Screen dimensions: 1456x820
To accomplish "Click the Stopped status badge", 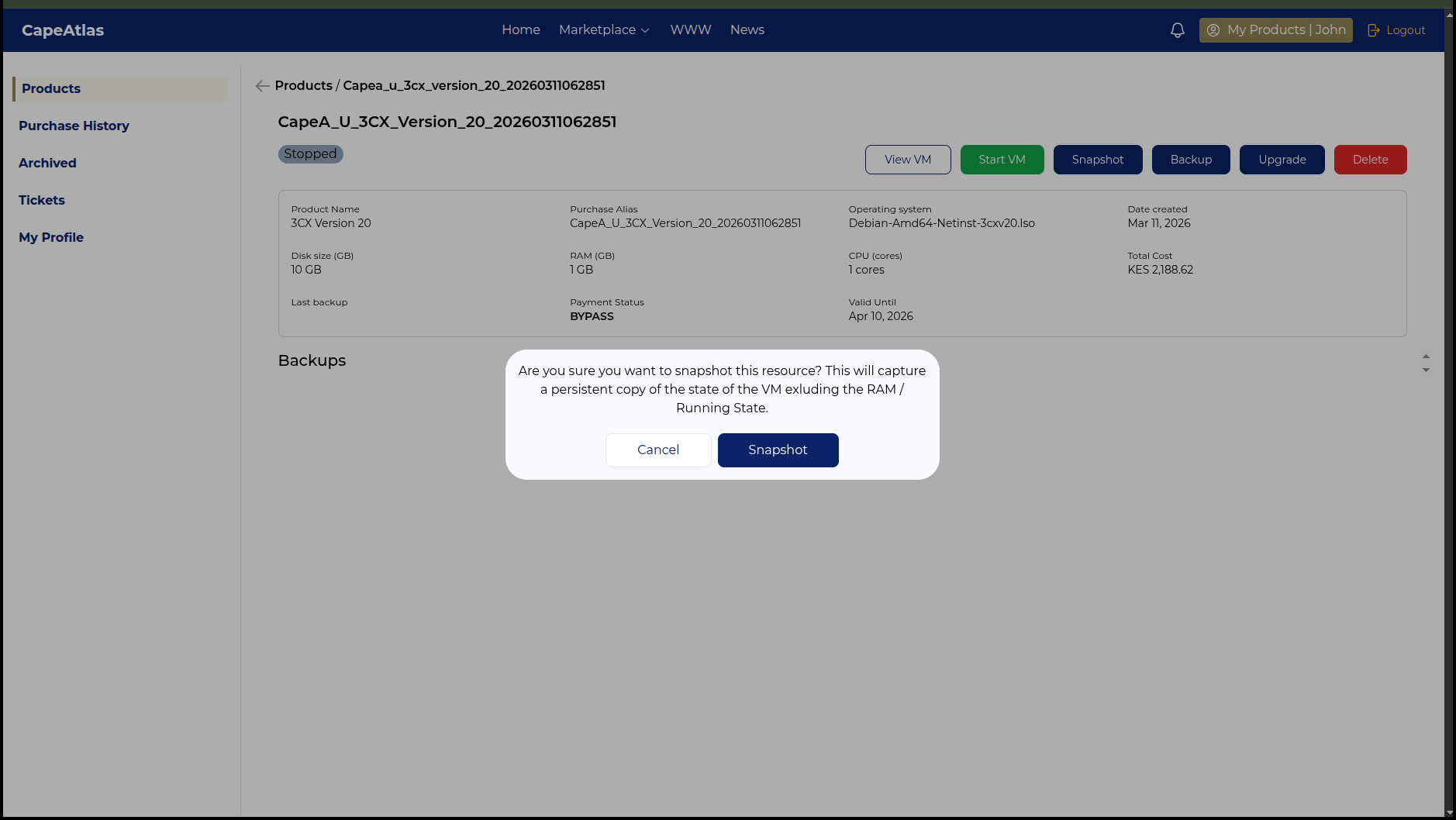I will tap(310, 154).
